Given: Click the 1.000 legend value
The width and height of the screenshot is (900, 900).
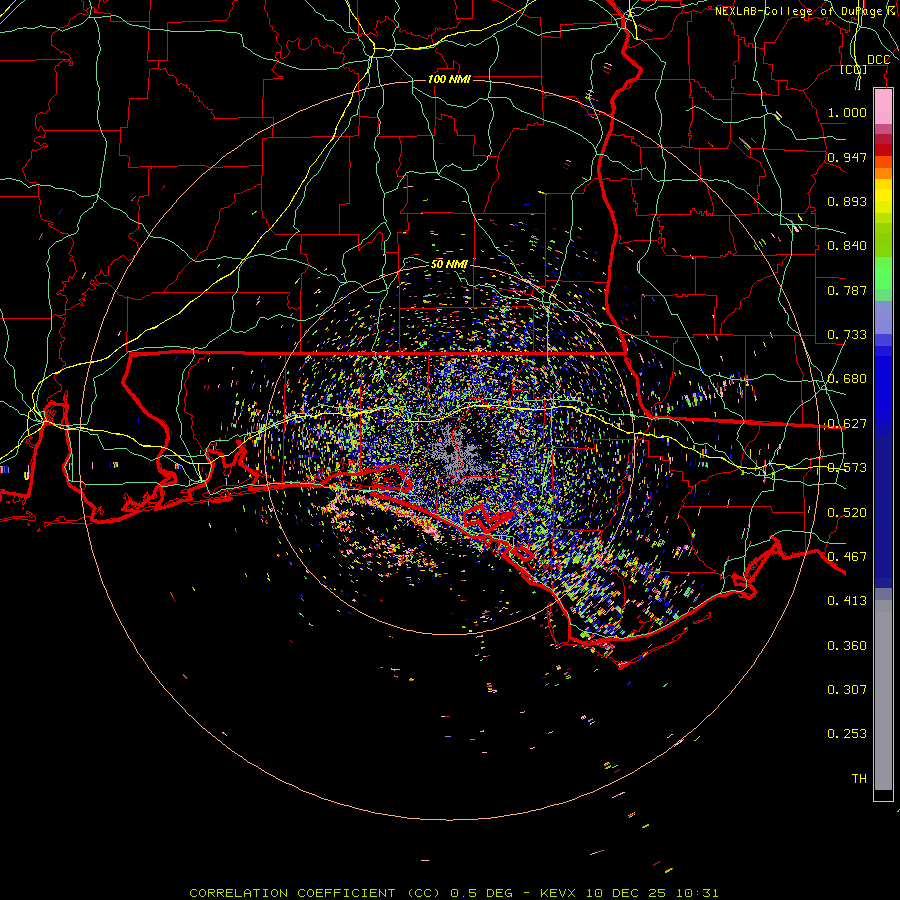Looking at the screenshot, I should pyautogui.click(x=847, y=112).
